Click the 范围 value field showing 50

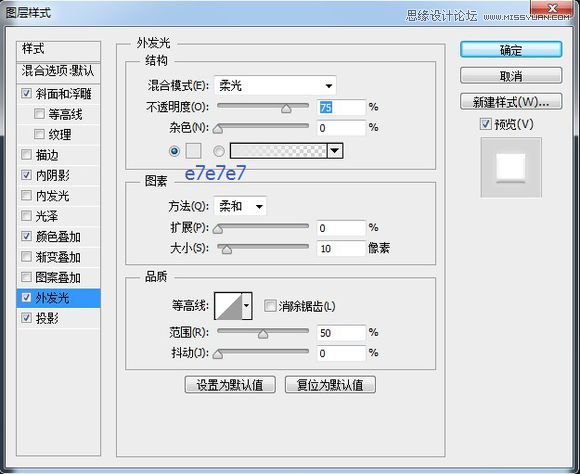341,333
